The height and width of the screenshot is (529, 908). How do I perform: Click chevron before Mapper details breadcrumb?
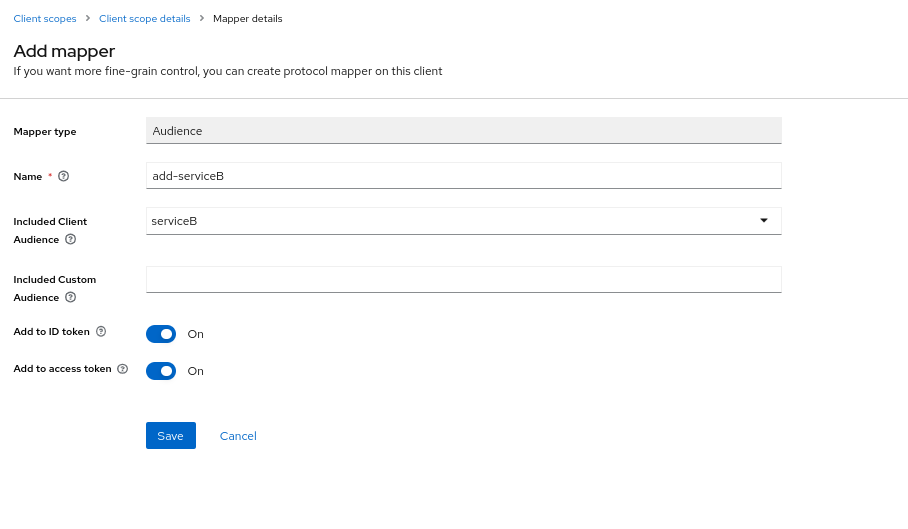point(202,18)
